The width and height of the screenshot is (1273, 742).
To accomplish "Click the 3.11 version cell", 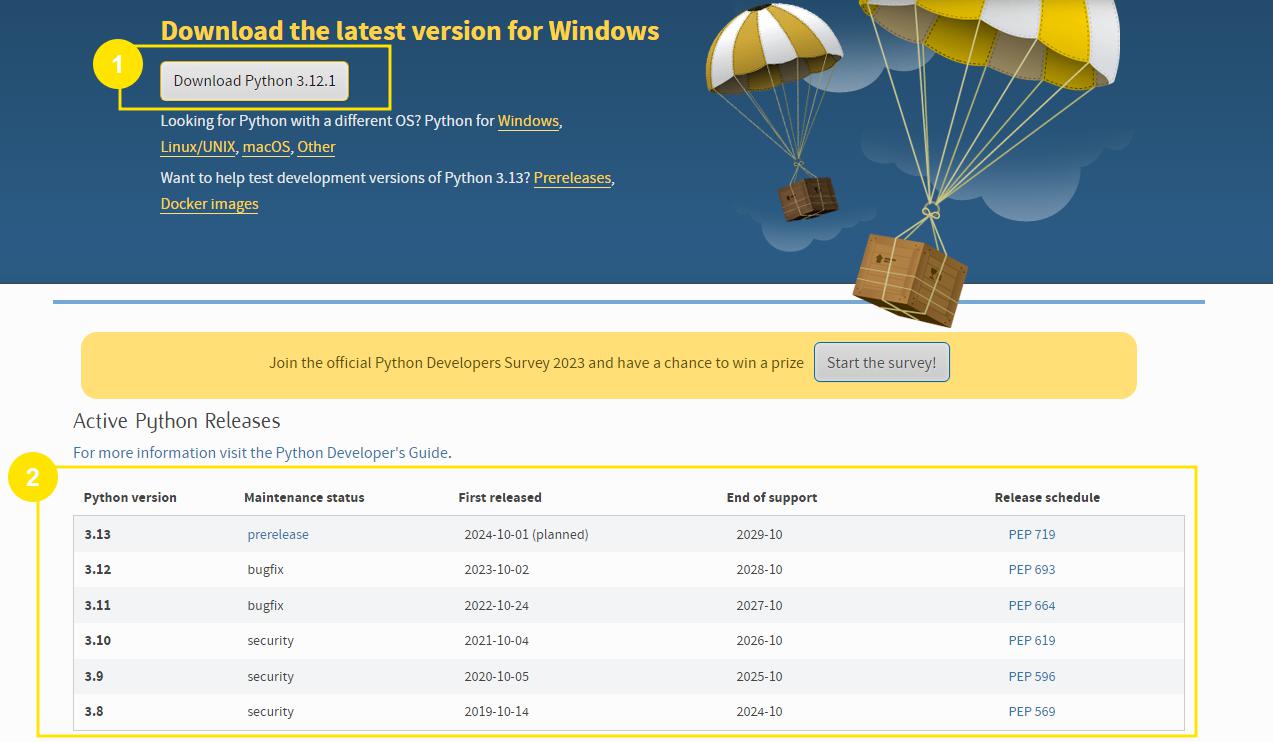I will pyautogui.click(x=98, y=606).
